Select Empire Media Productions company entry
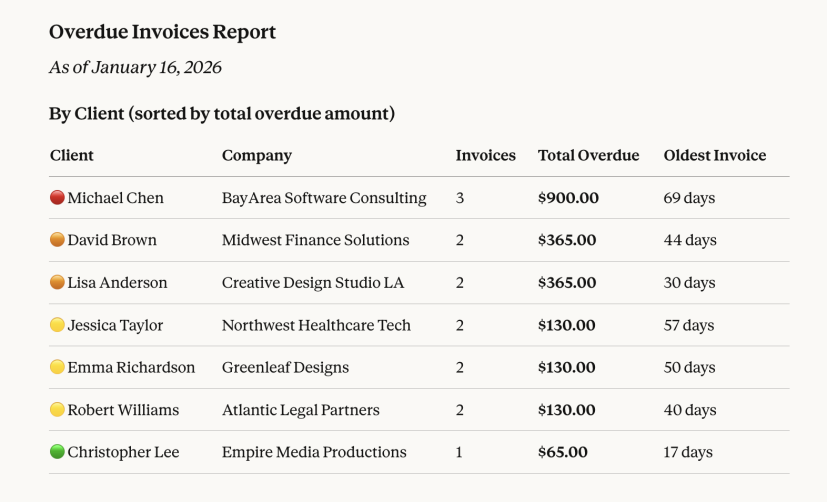The height and width of the screenshot is (502, 827). [314, 452]
